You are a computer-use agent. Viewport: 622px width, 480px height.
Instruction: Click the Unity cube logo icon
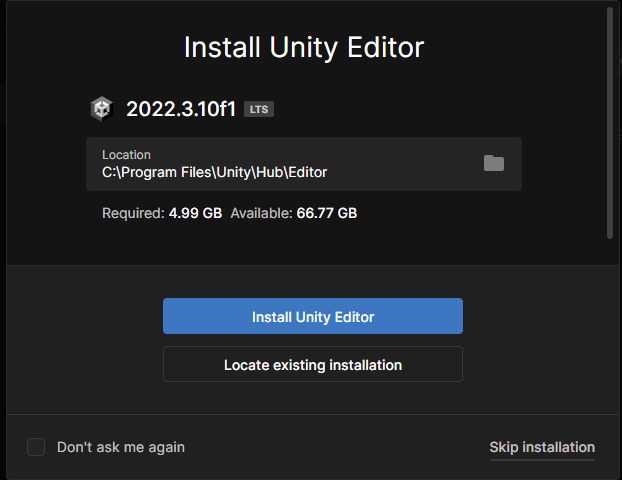tap(102, 109)
